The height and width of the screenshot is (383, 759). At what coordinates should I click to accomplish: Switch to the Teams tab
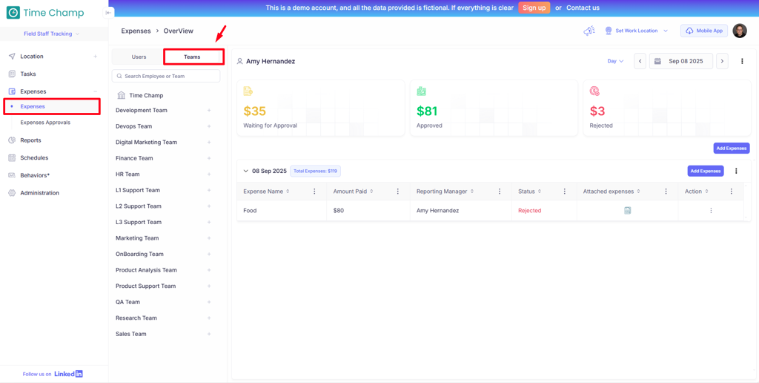pos(194,57)
